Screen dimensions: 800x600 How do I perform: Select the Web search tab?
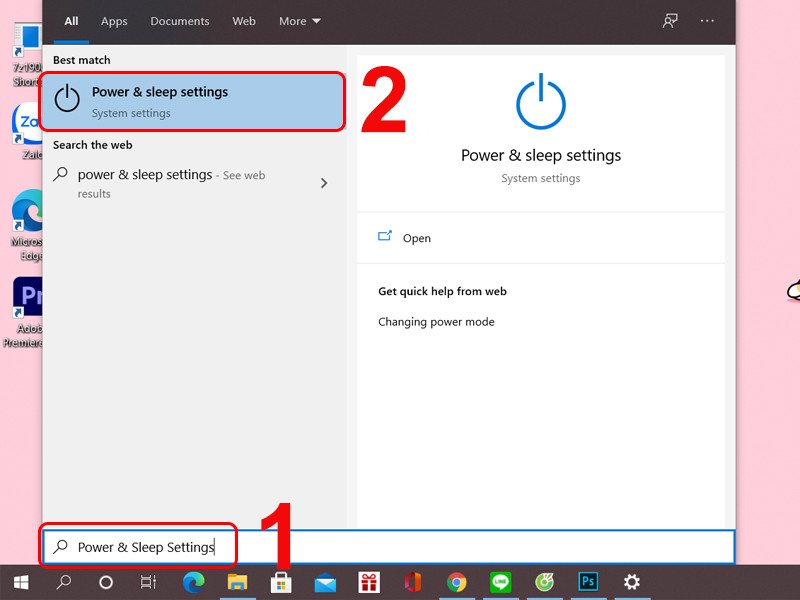point(244,21)
